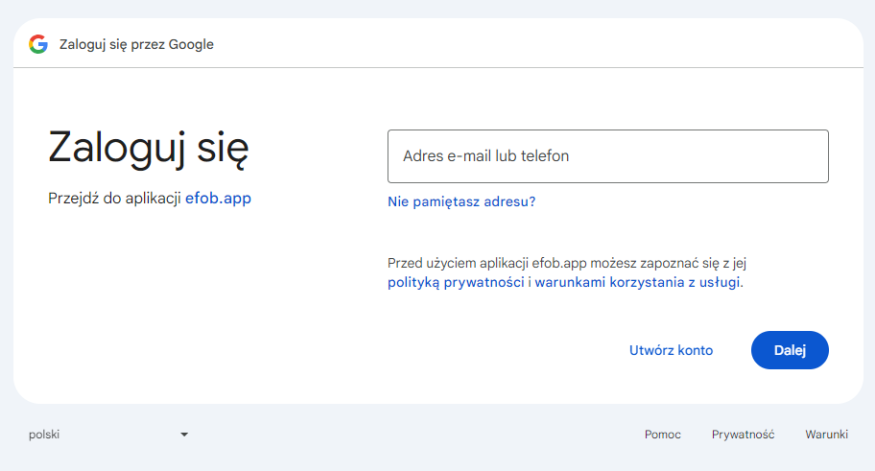
Task: Open the "Warunki" footer link
Action: coord(826,434)
